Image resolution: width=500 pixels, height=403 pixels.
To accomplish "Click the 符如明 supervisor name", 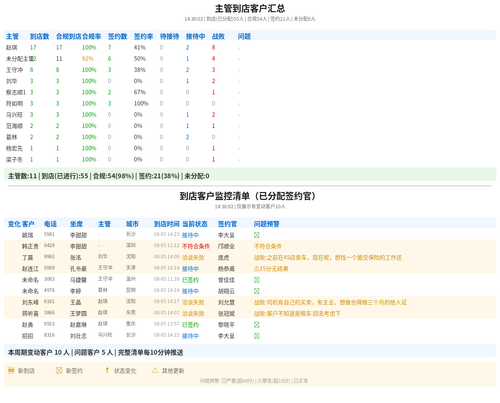I will 14,104.
